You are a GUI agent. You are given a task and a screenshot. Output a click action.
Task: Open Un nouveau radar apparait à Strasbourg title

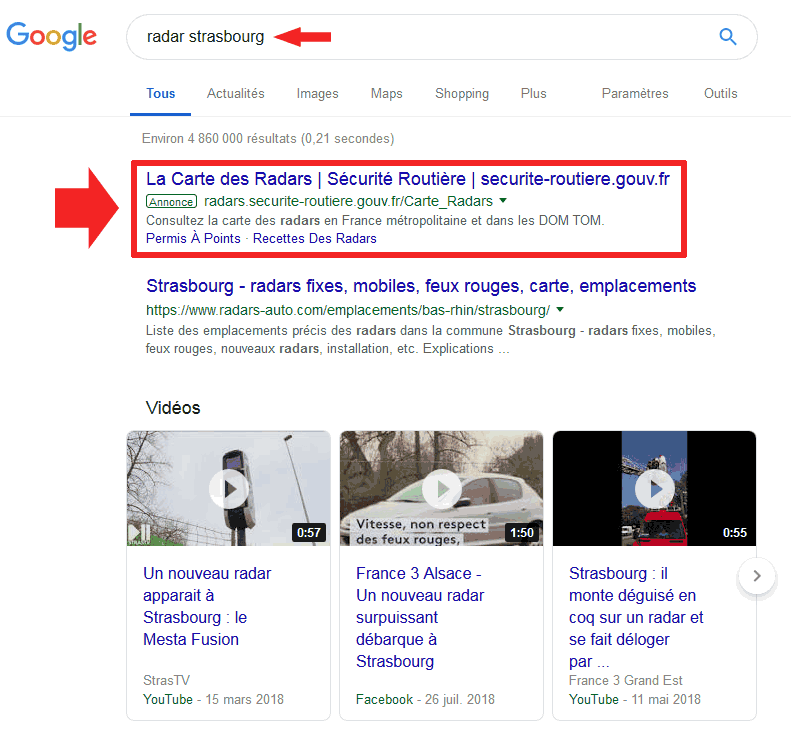pyautogui.click(x=207, y=606)
